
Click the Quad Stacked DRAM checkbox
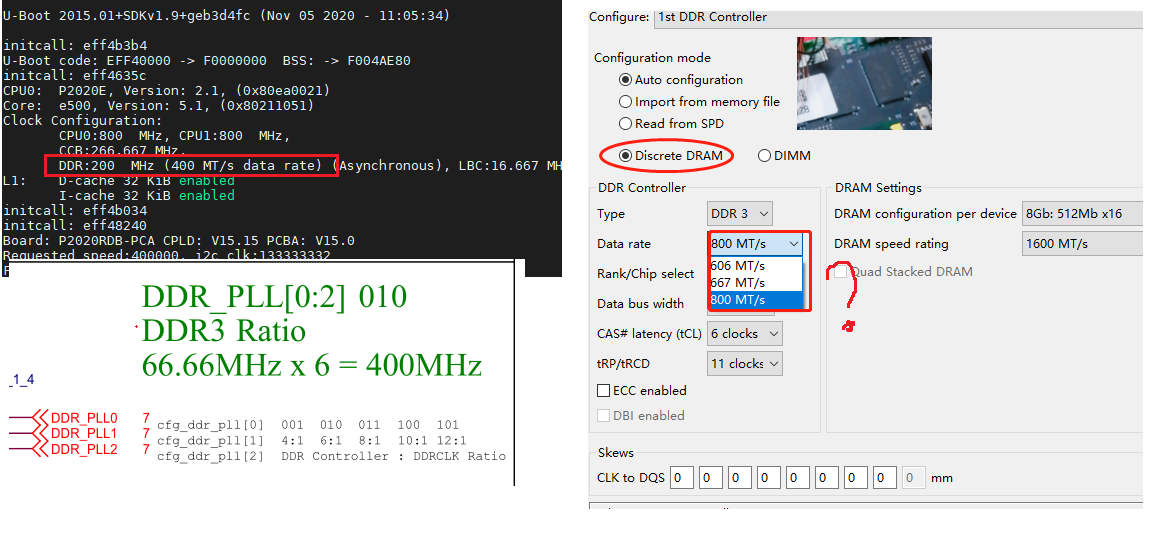pos(840,271)
